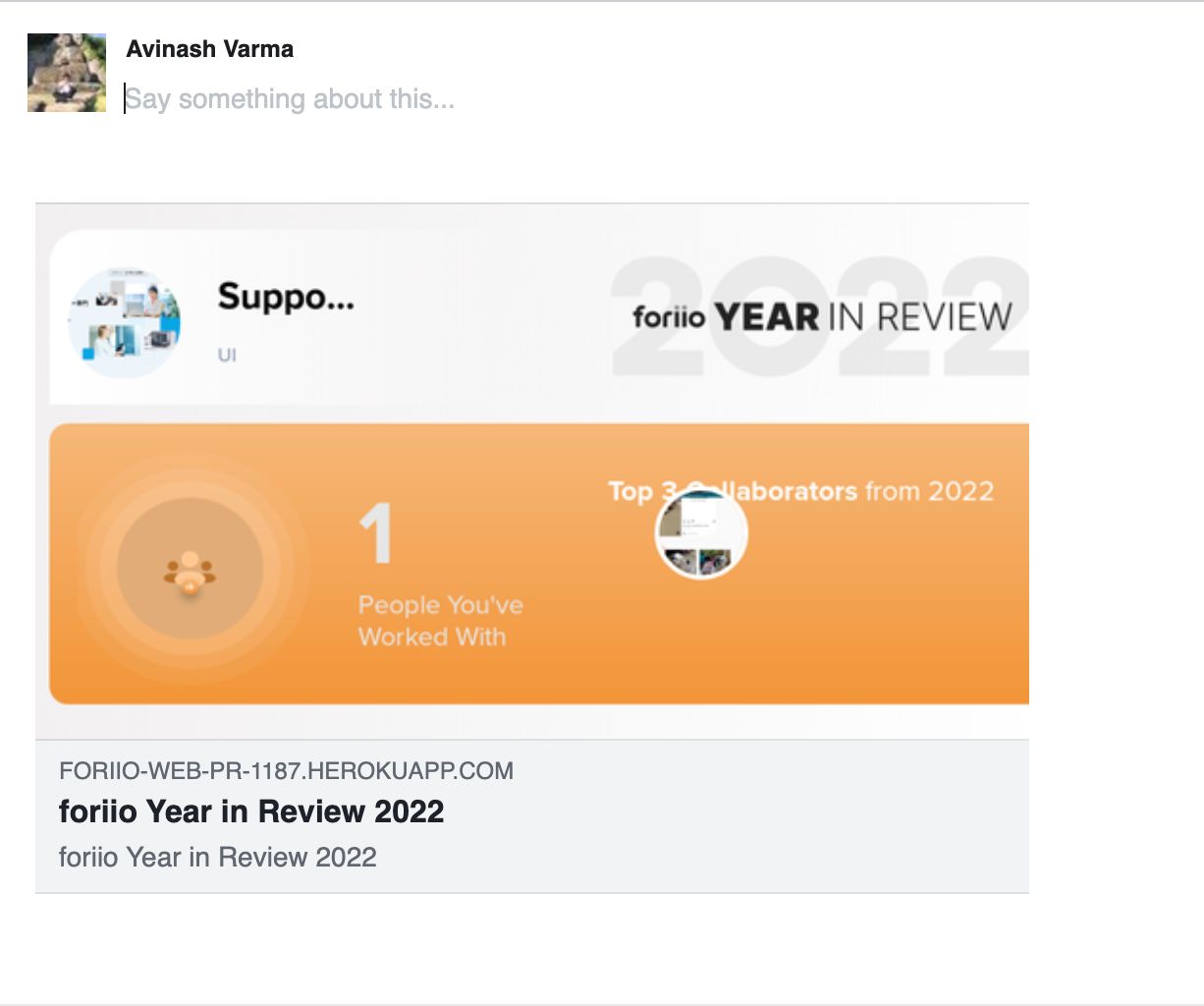1204x1006 pixels.
Task: Click Avinash Varma's profile picture
Action: tap(66, 72)
